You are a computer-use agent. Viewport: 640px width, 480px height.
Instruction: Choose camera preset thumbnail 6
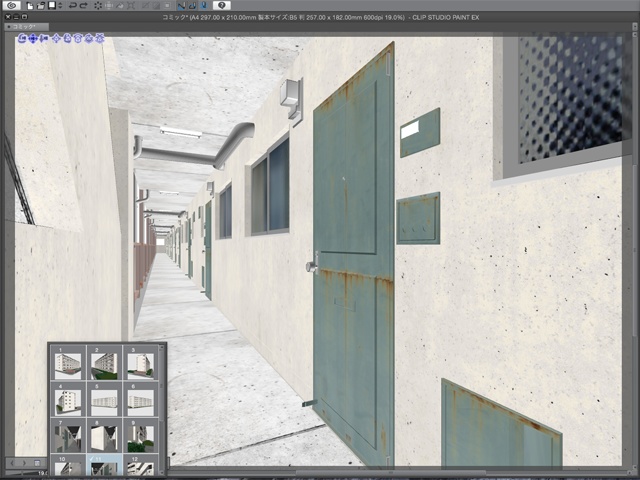coord(141,399)
